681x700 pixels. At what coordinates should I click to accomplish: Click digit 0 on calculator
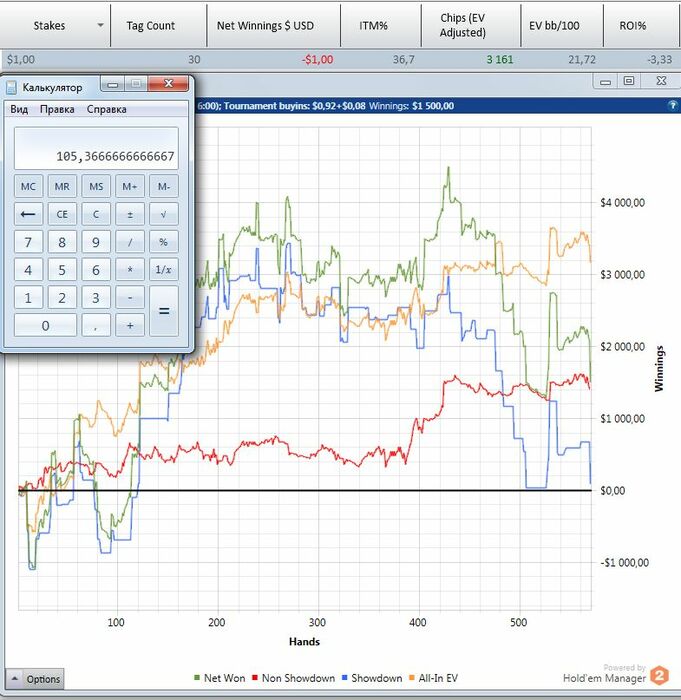click(45, 325)
